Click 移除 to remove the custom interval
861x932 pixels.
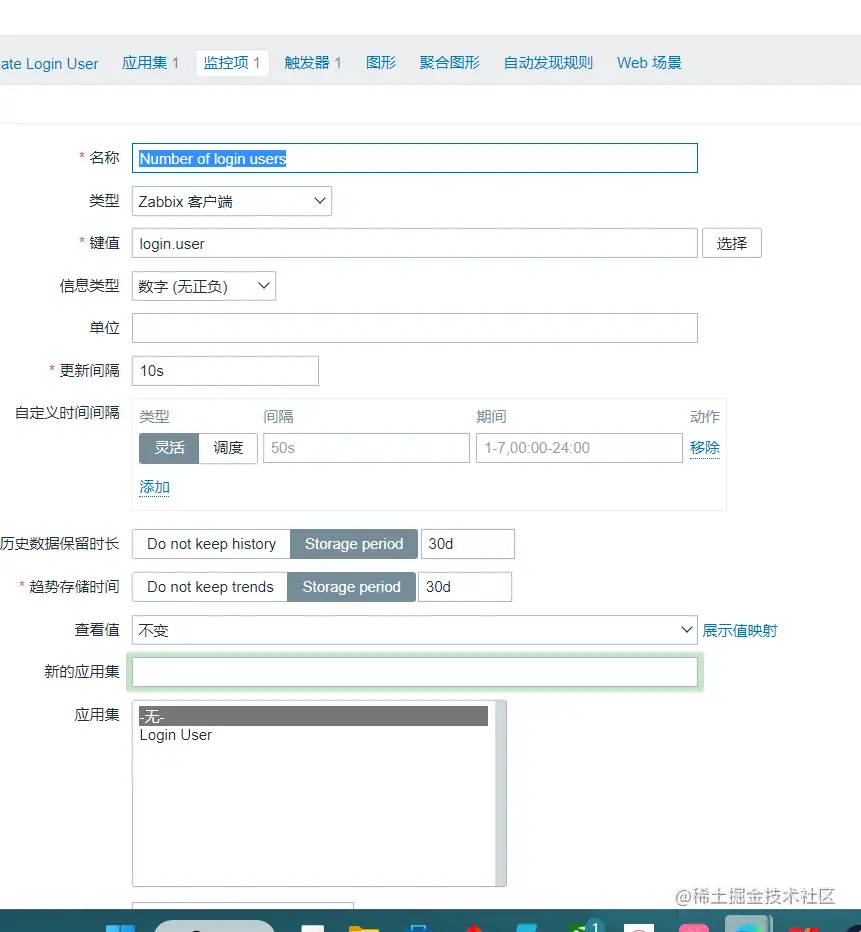[x=705, y=448]
